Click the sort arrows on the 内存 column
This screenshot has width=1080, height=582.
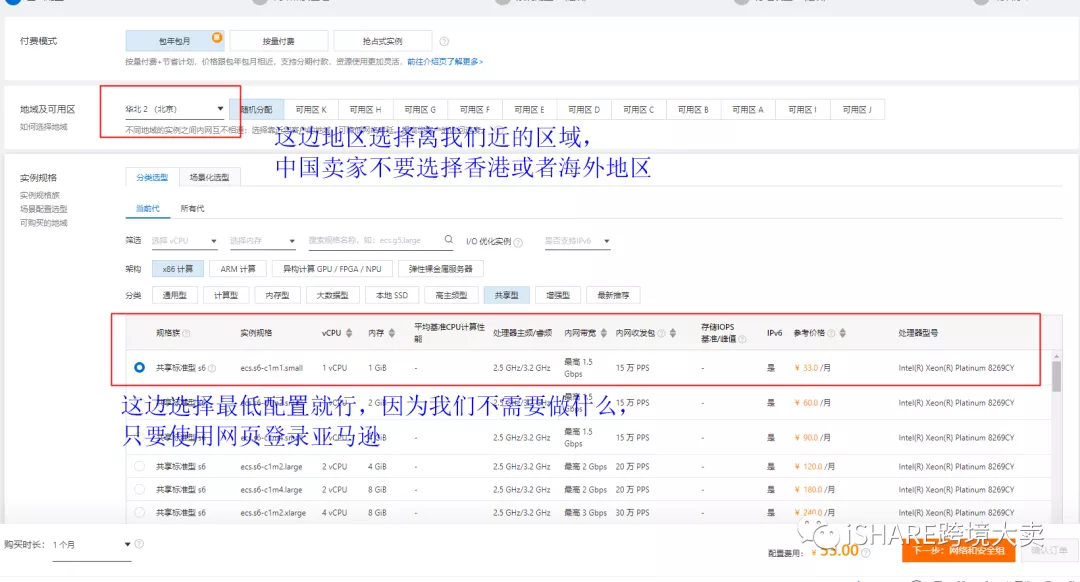[x=393, y=334]
